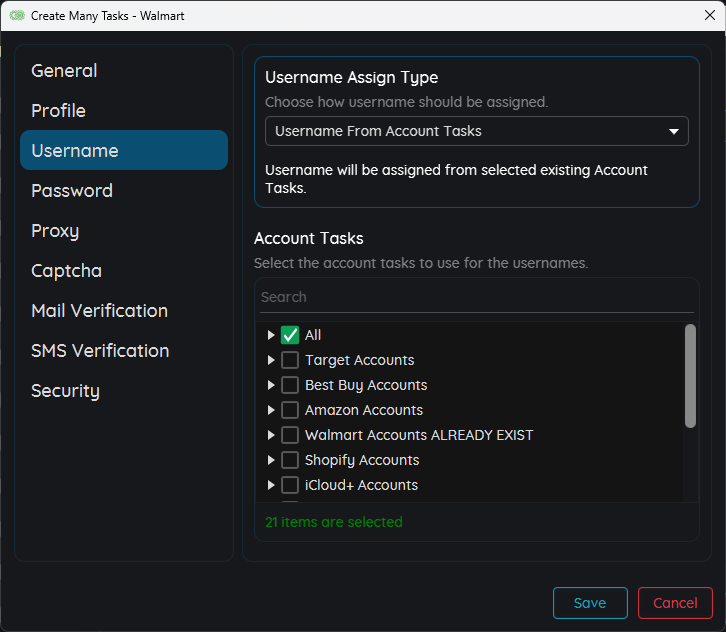Click the account tasks list scrollbar

690,376
